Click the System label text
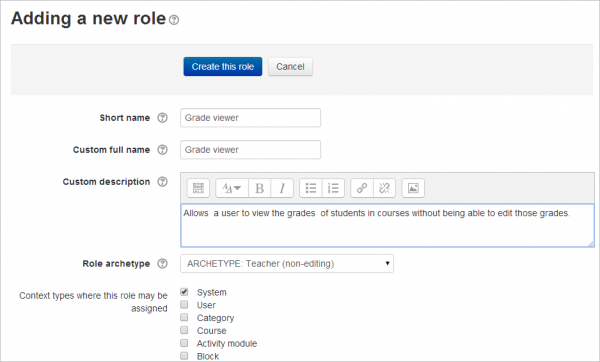The width and height of the screenshot is (600, 362). pyautogui.click(x=212, y=293)
